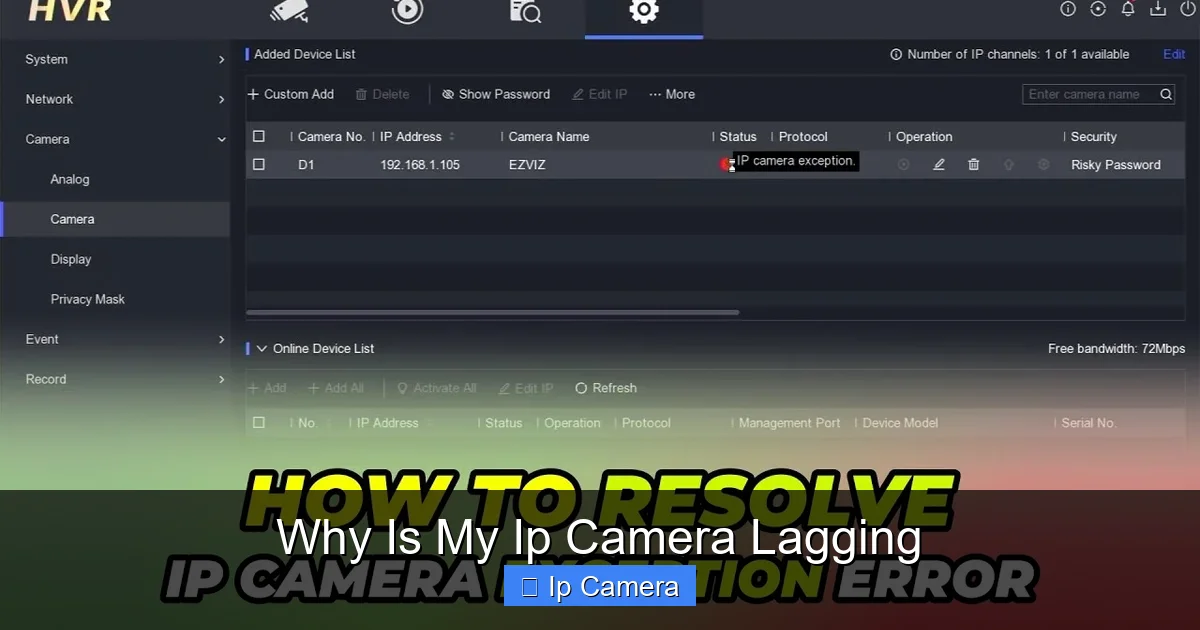This screenshot has height=630, width=1200.
Task: Click Add All in Online Device List
Action: click(336, 388)
